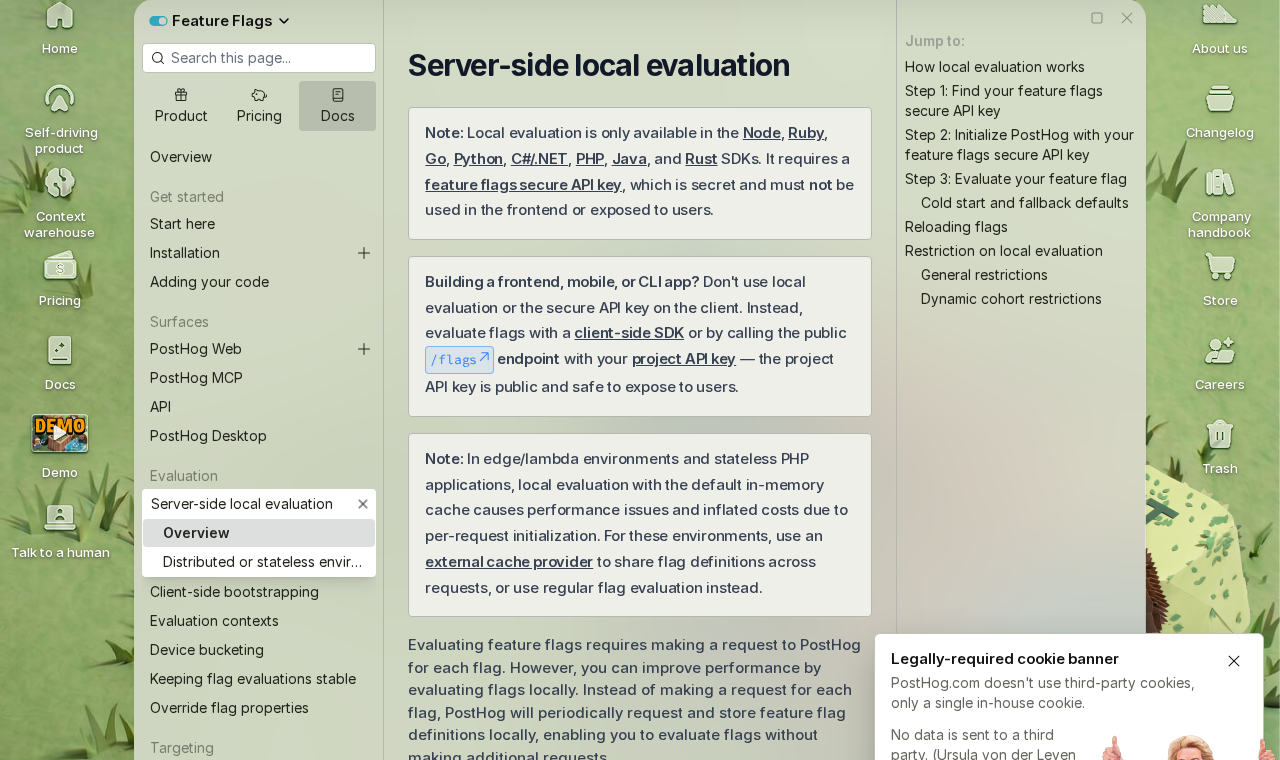This screenshot has width=1280, height=760.
Task: Follow the Ruby SDK link
Action: pos(806,133)
